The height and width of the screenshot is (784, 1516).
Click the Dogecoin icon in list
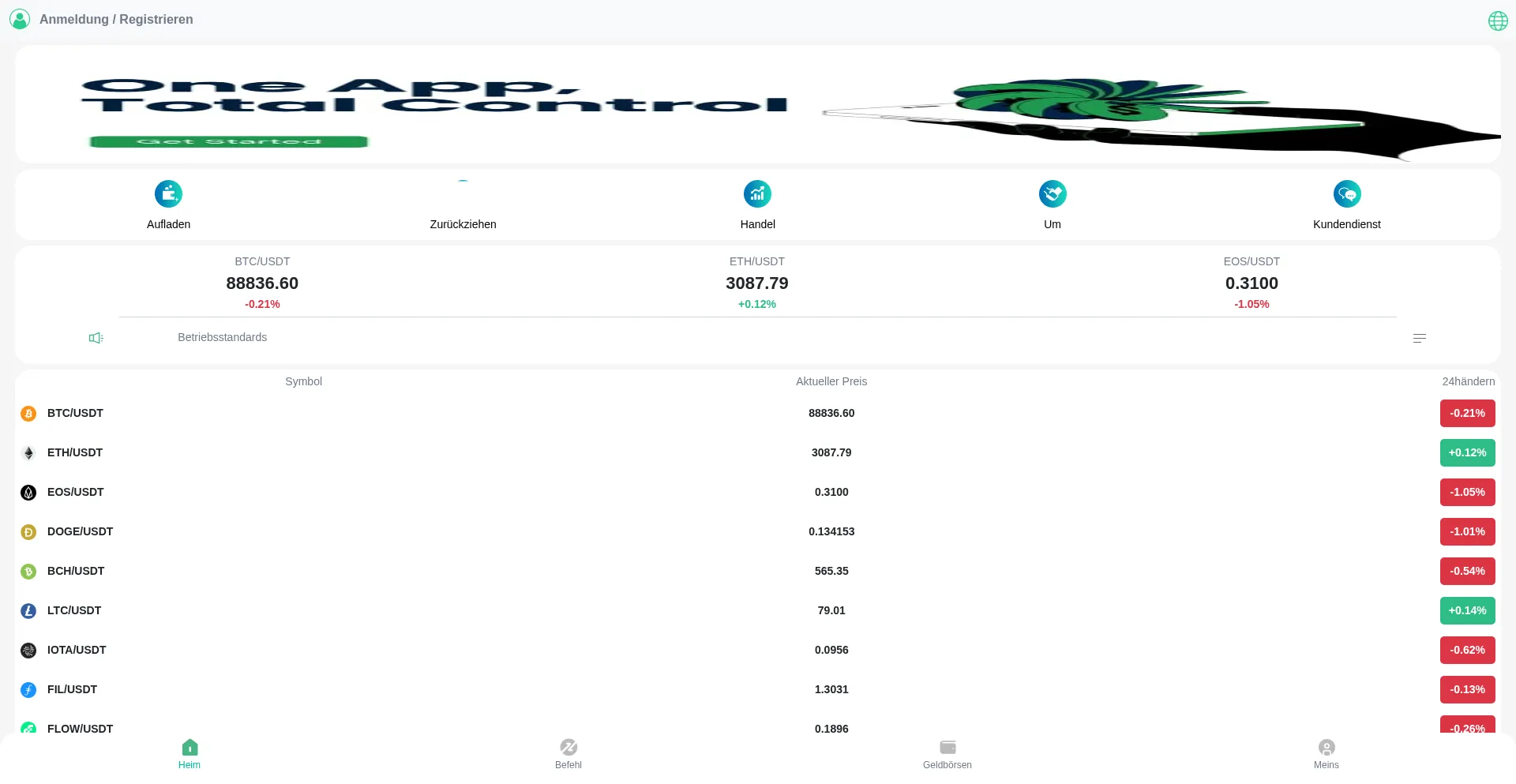28,532
